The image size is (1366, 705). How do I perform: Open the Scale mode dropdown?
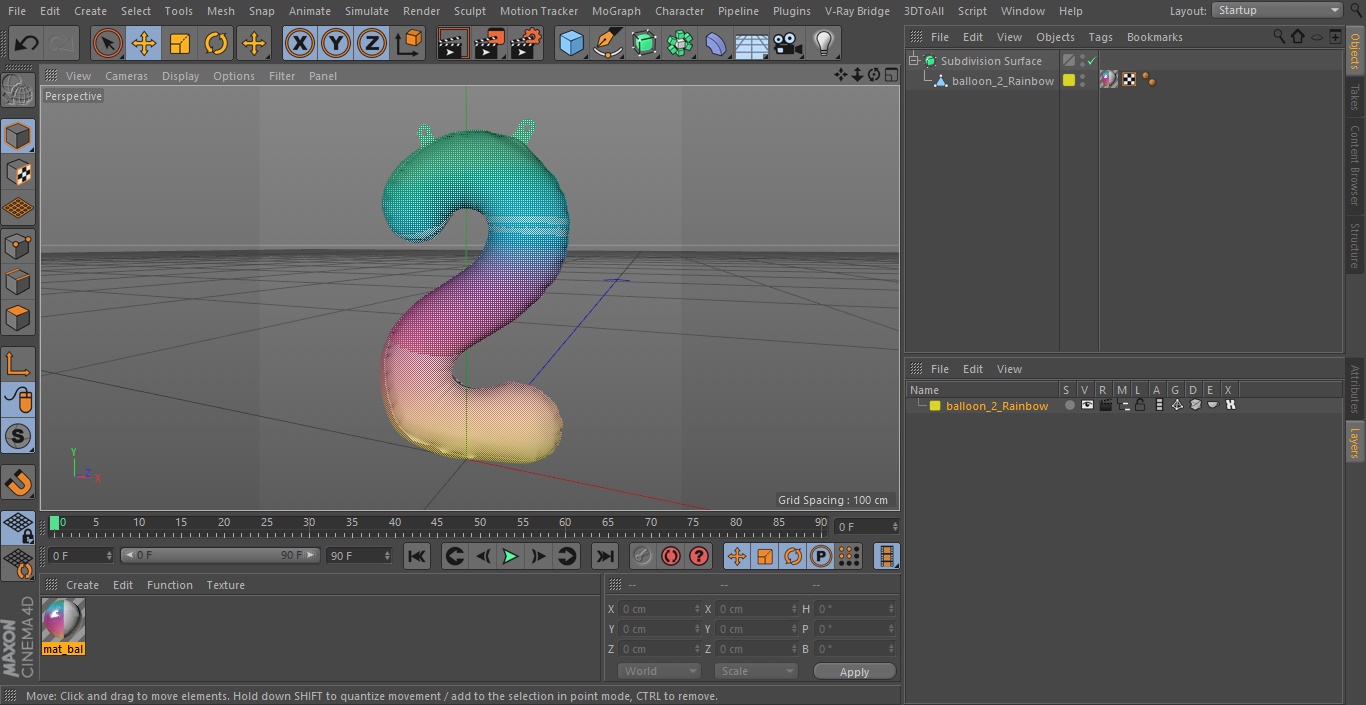(755, 671)
